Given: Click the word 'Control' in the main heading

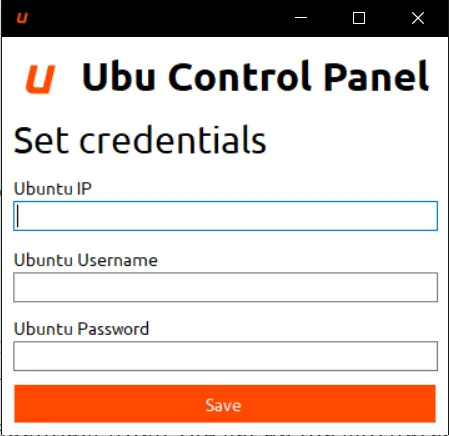Looking at the screenshot, I should point(240,77).
